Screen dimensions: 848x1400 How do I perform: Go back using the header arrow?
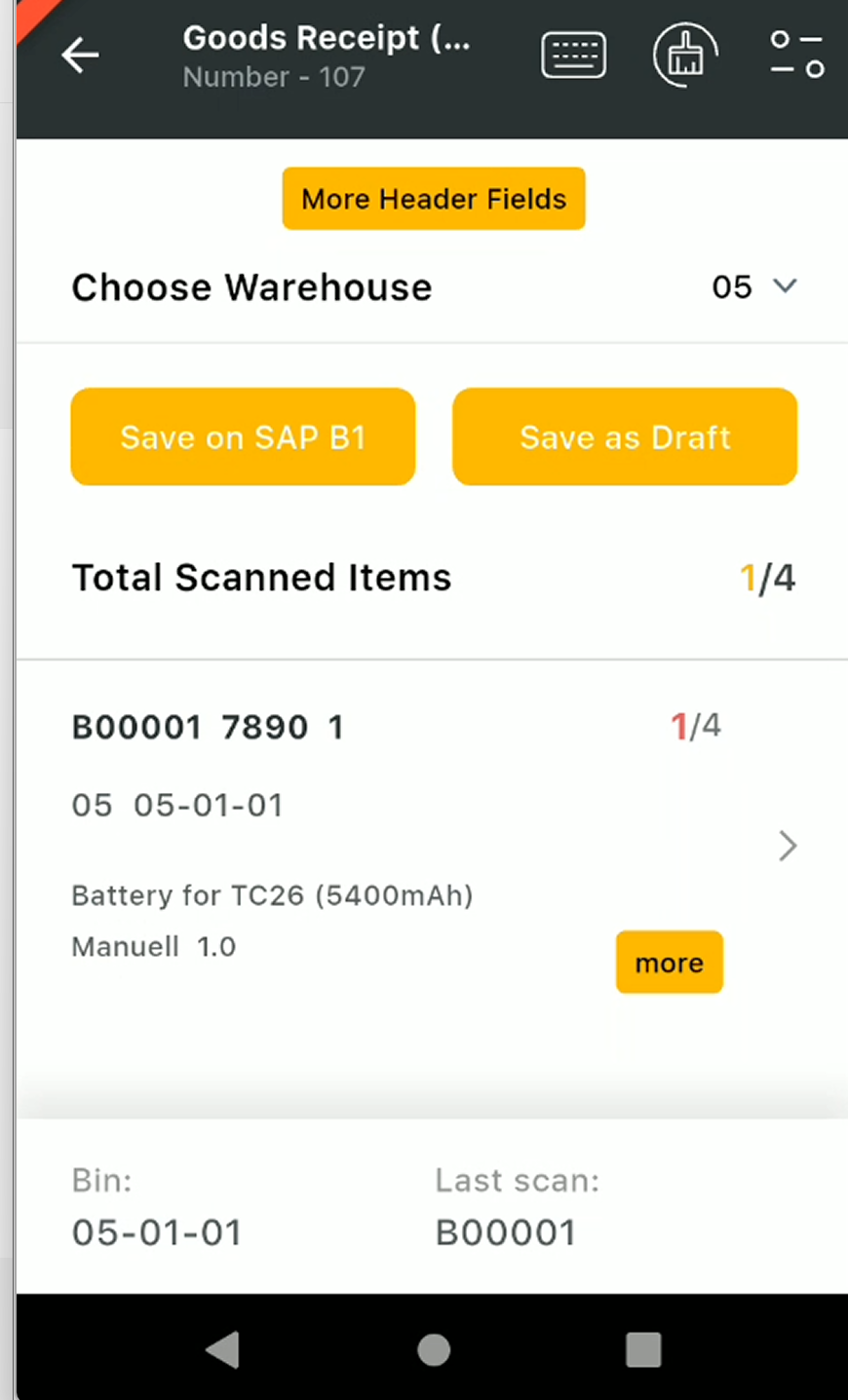[80, 56]
